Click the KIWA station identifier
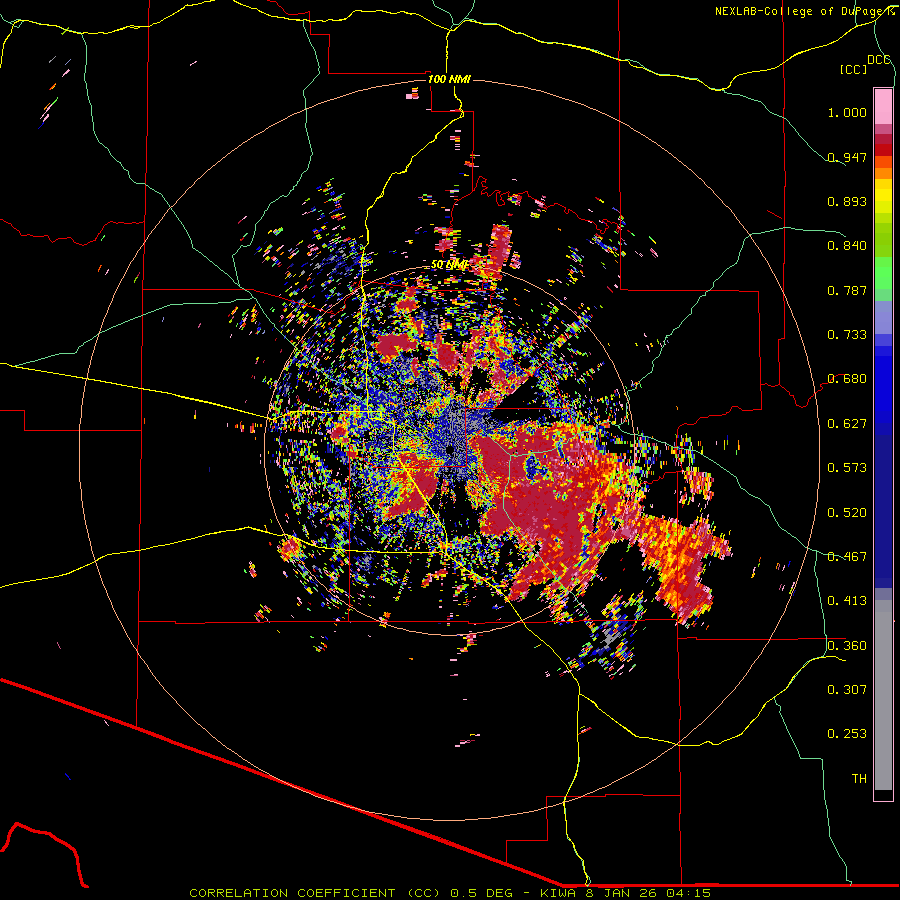Viewport: 900px width, 900px height. pos(558,893)
